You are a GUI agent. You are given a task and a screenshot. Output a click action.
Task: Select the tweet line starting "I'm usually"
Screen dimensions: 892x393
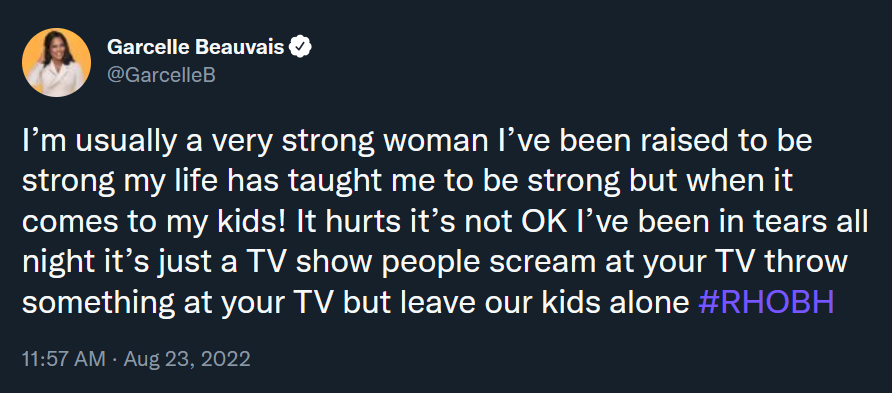tap(416, 142)
